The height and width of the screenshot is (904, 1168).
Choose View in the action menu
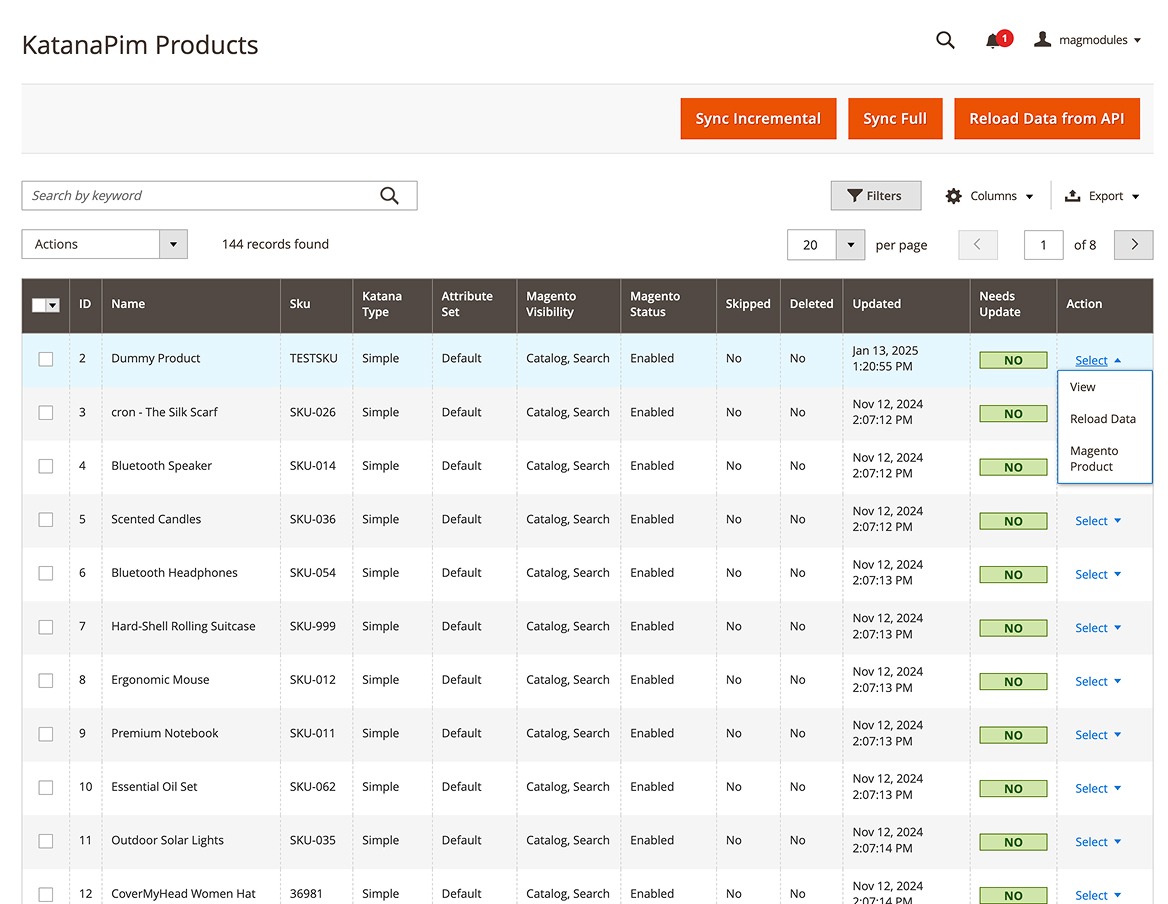tap(1105, 387)
